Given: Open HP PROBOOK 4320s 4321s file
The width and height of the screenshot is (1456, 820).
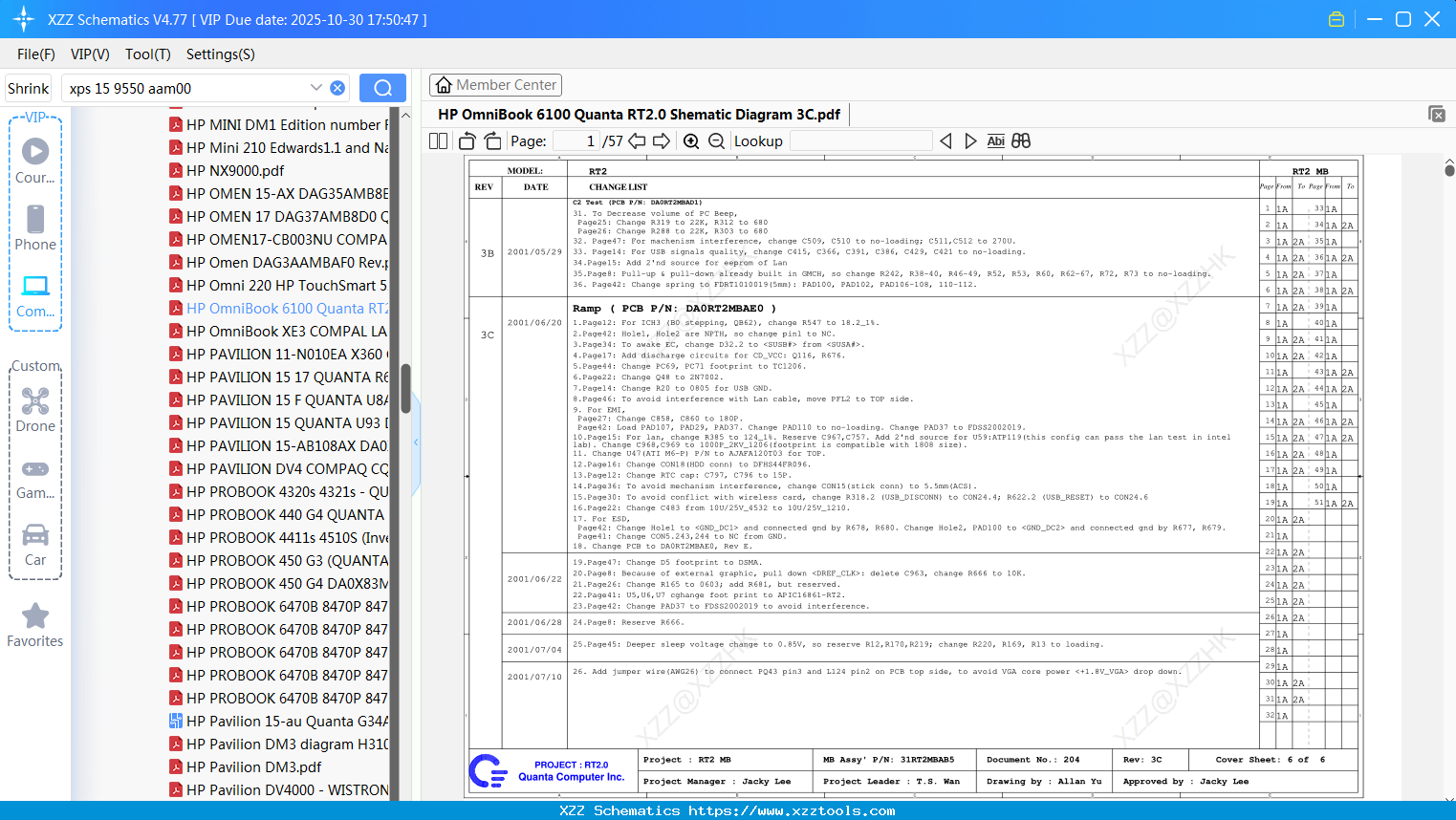Looking at the screenshot, I should pos(278,492).
